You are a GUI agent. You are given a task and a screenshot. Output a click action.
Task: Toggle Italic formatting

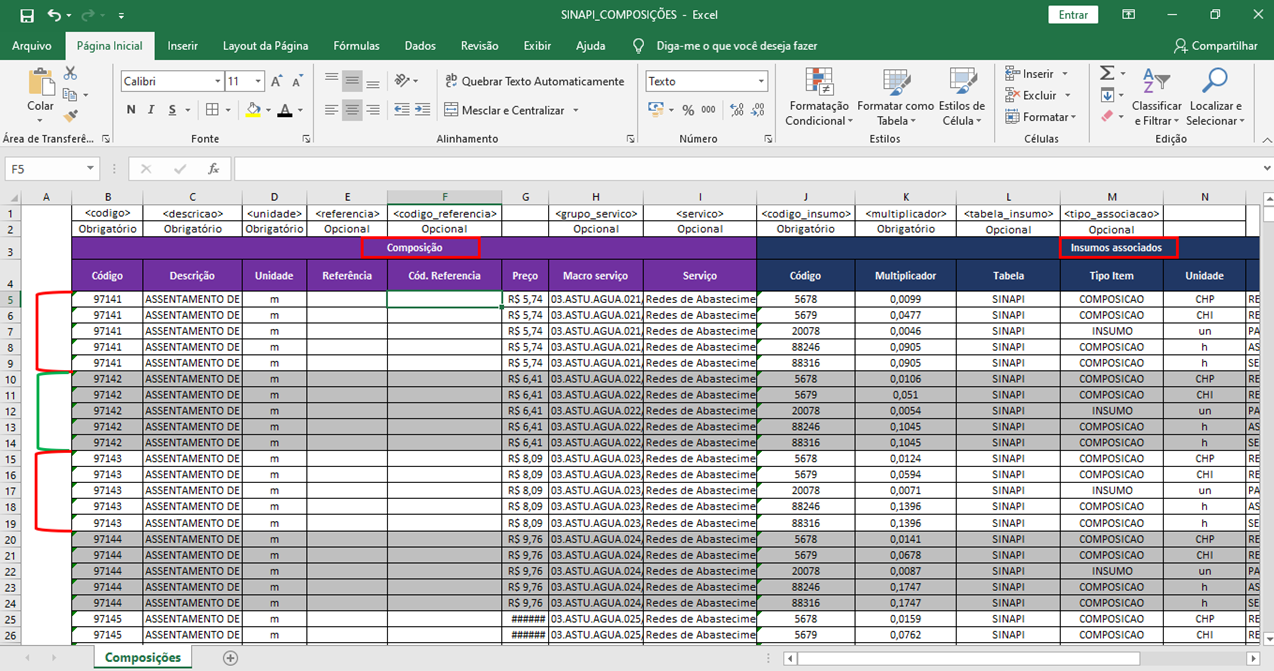point(151,110)
